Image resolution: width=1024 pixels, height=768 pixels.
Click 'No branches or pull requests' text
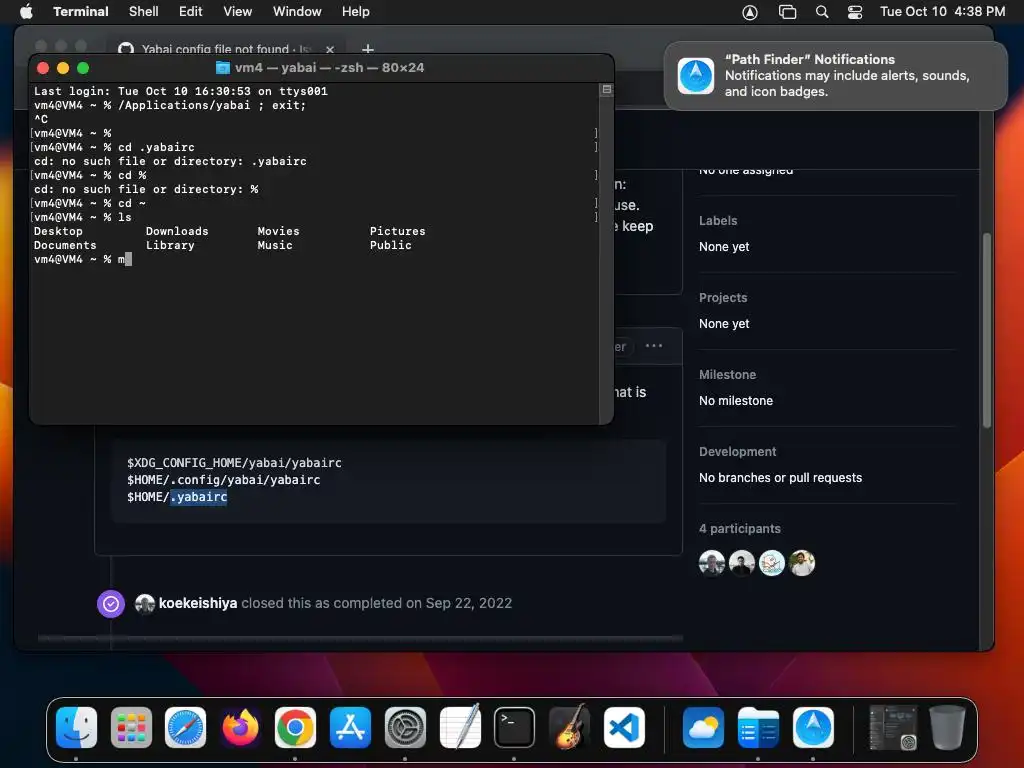[x=780, y=478]
